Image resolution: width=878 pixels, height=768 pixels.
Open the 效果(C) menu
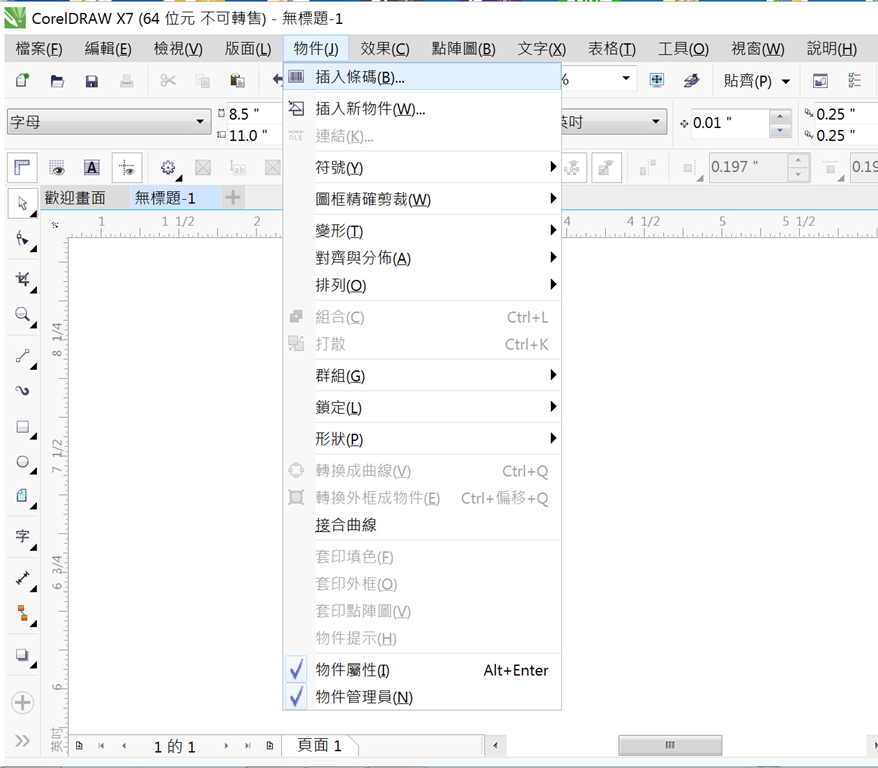click(385, 49)
